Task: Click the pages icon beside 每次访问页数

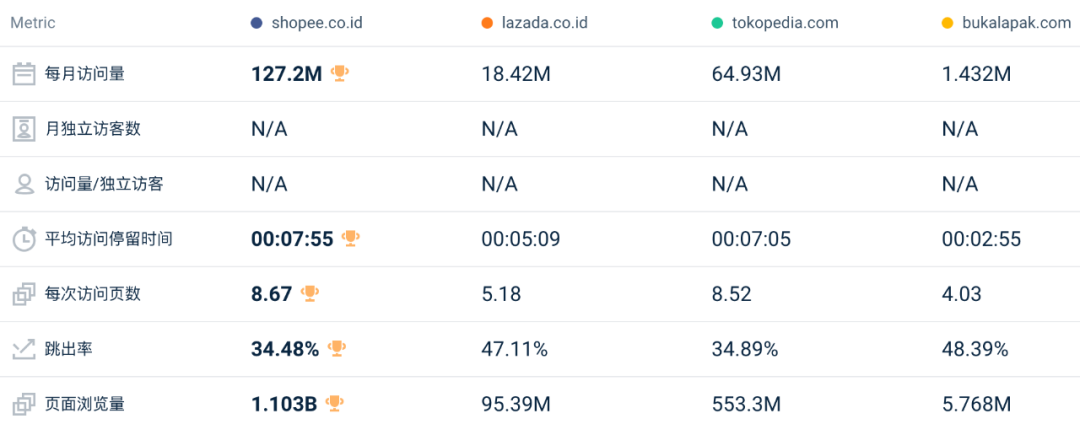Action: coord(24,294)
